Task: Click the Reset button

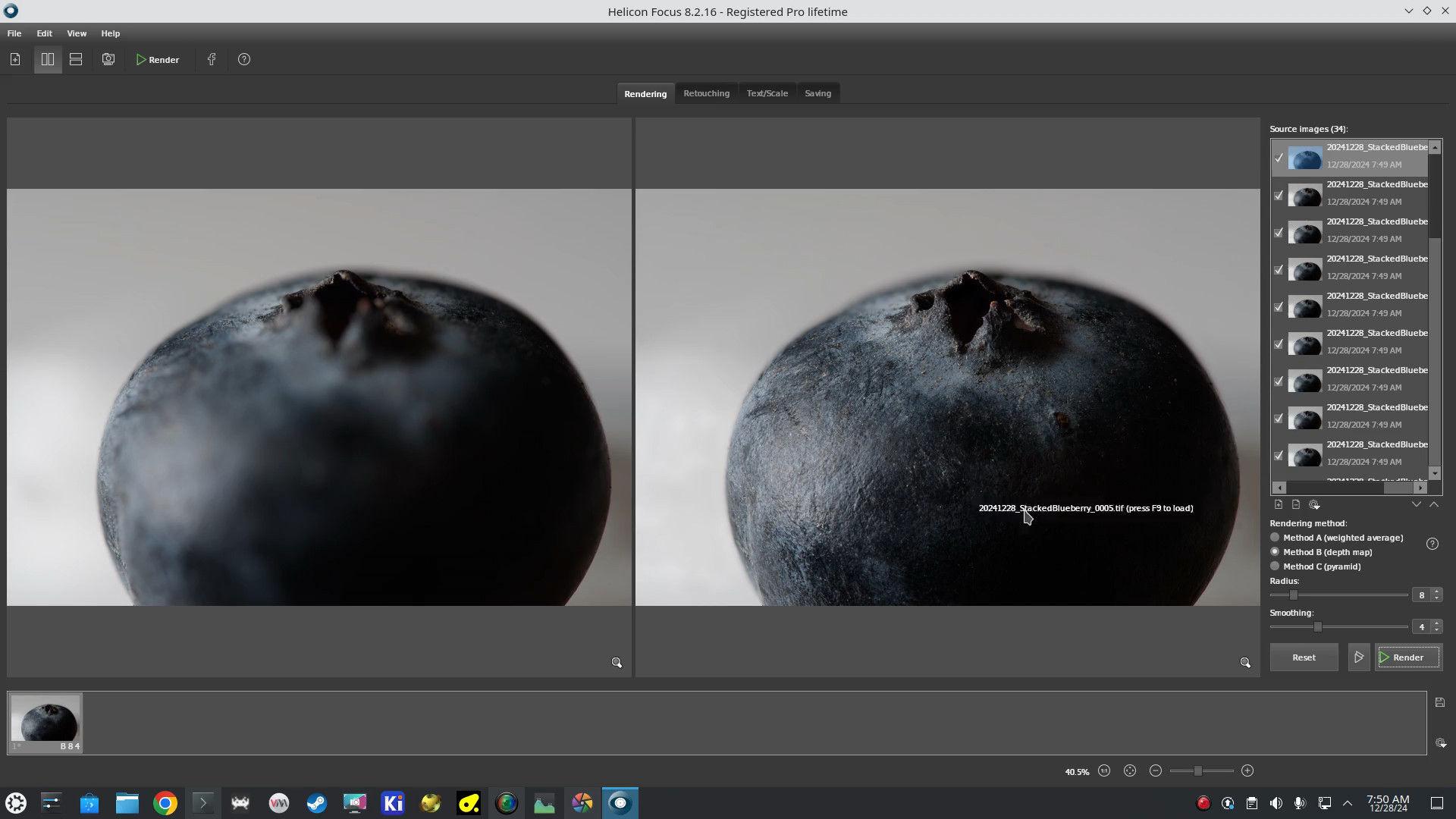Action: coord(1304,657)
